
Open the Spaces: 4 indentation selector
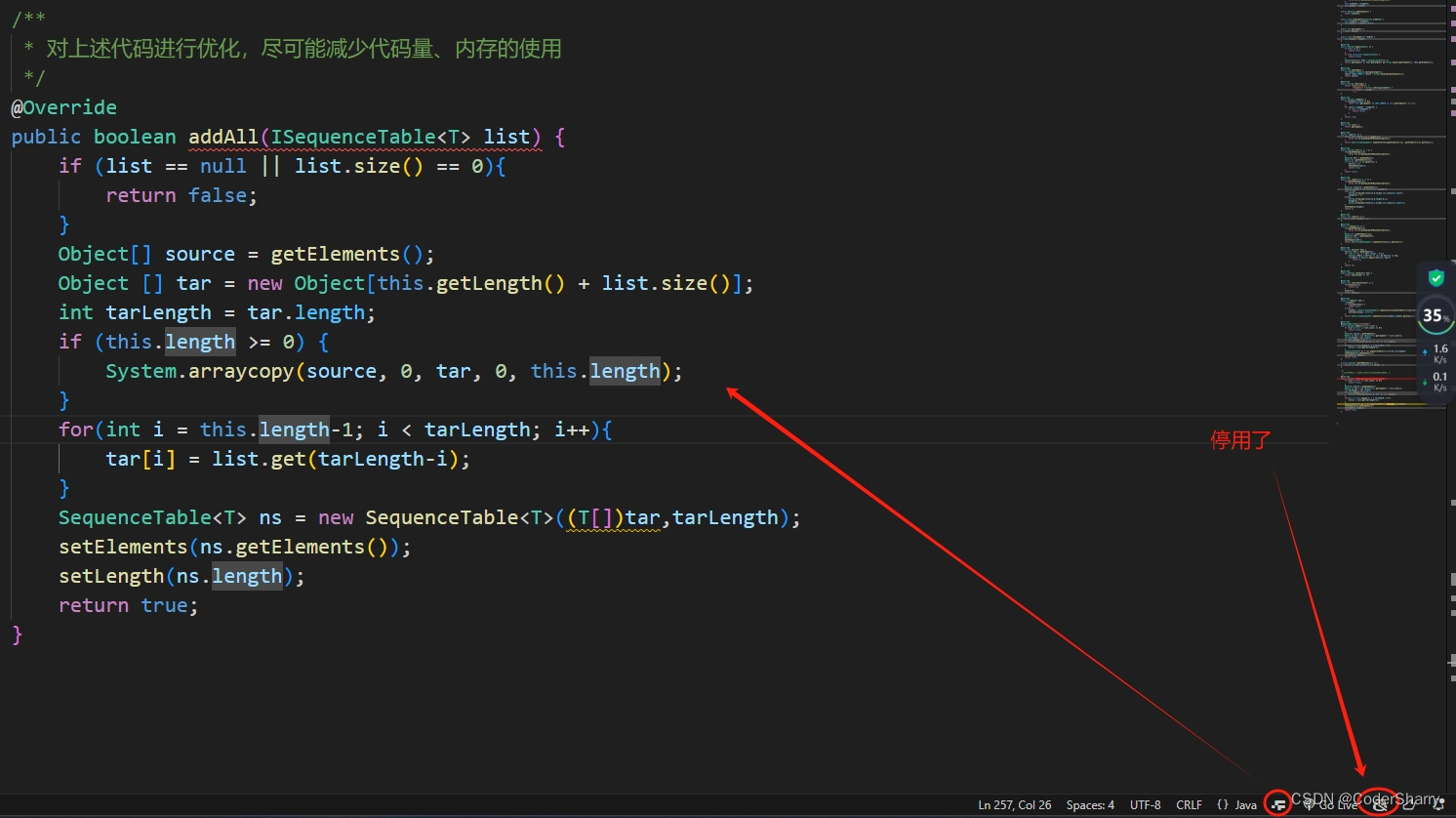coord(1090,805)
